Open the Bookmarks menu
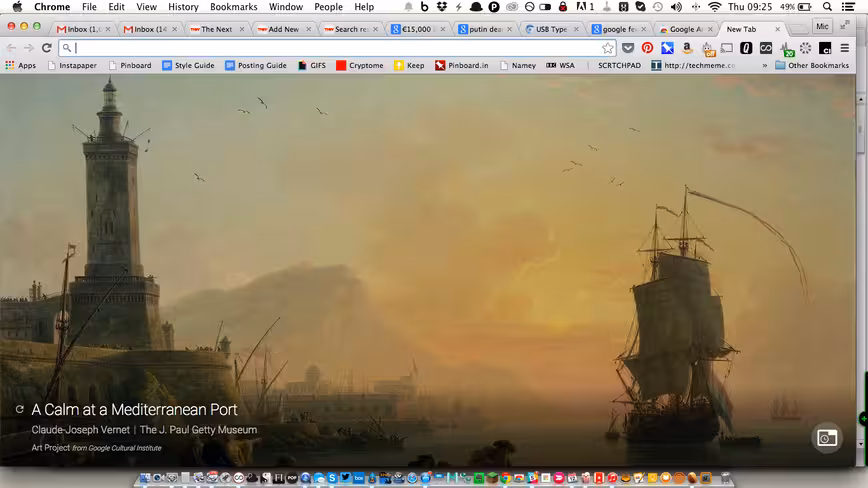868x488 pixels. click(x=234, y=7)
